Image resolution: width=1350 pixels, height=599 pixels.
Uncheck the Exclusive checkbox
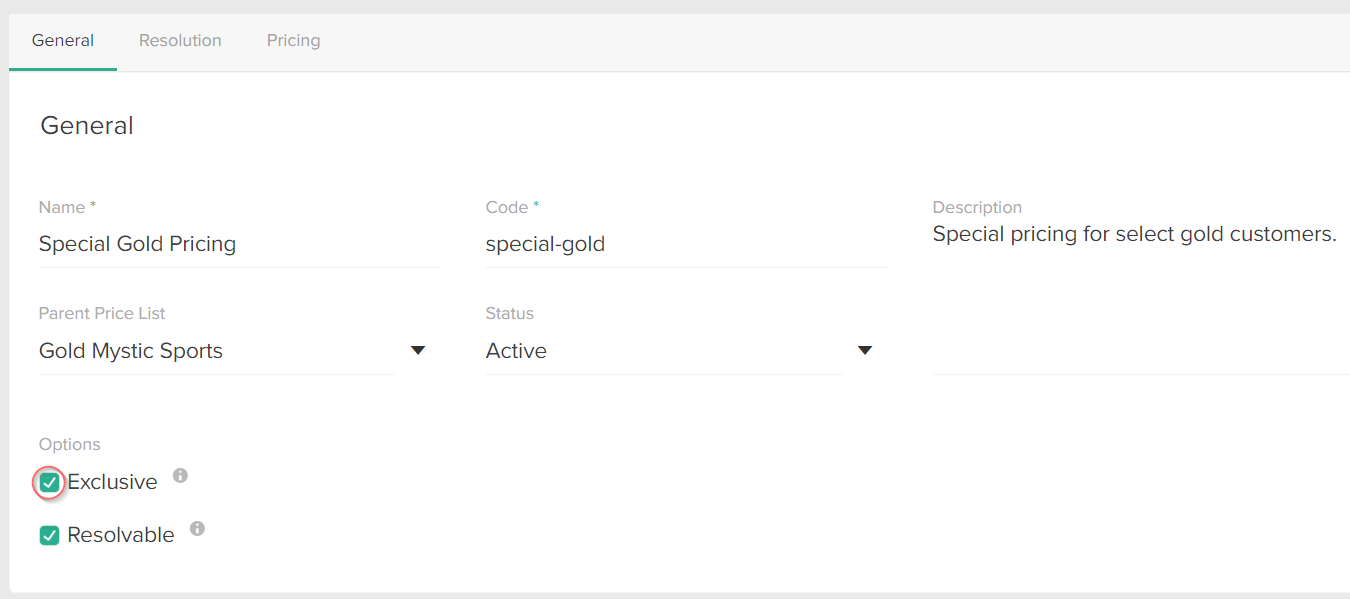(x=49, y=482)
